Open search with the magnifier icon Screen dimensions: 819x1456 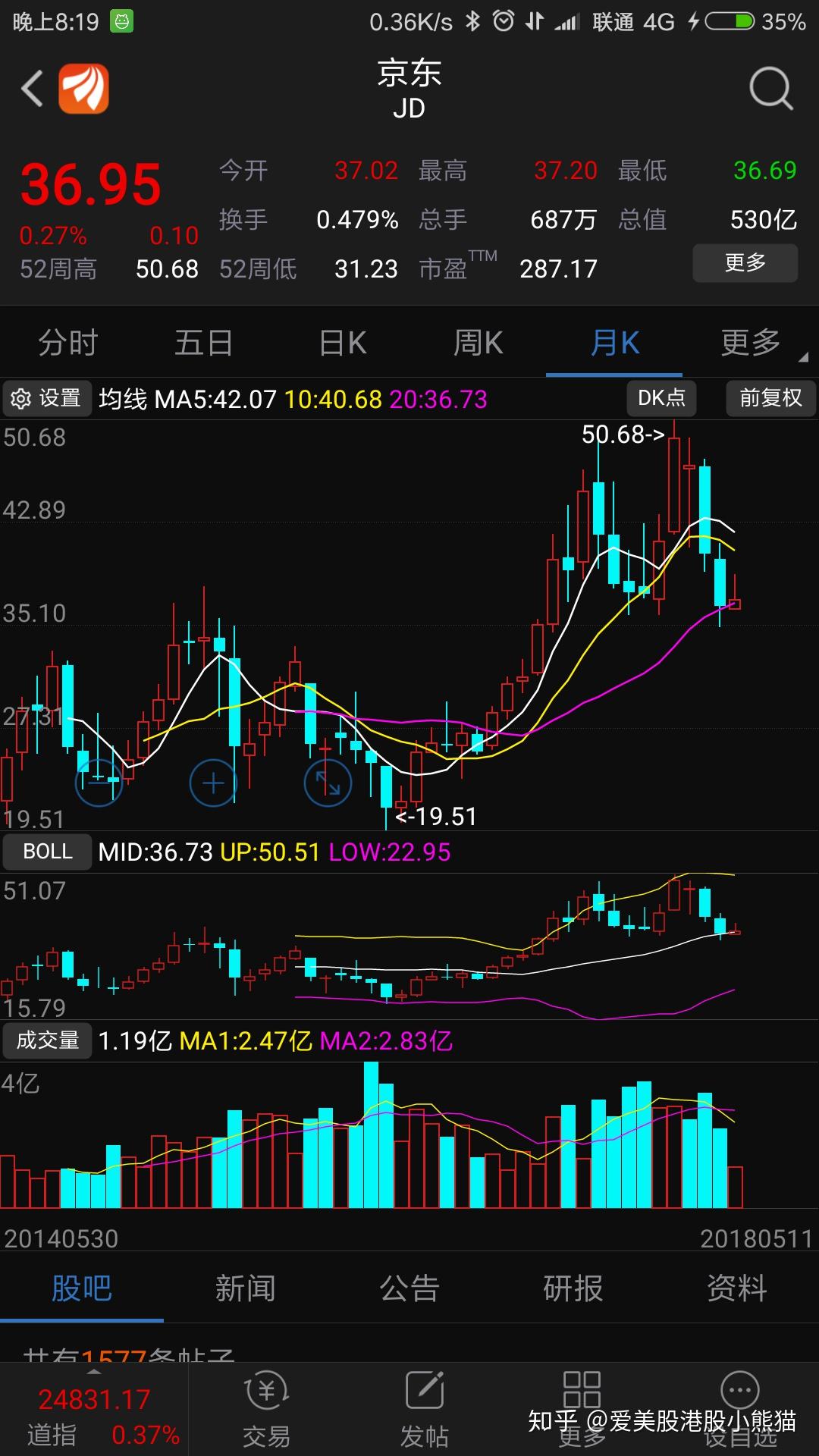770,89
